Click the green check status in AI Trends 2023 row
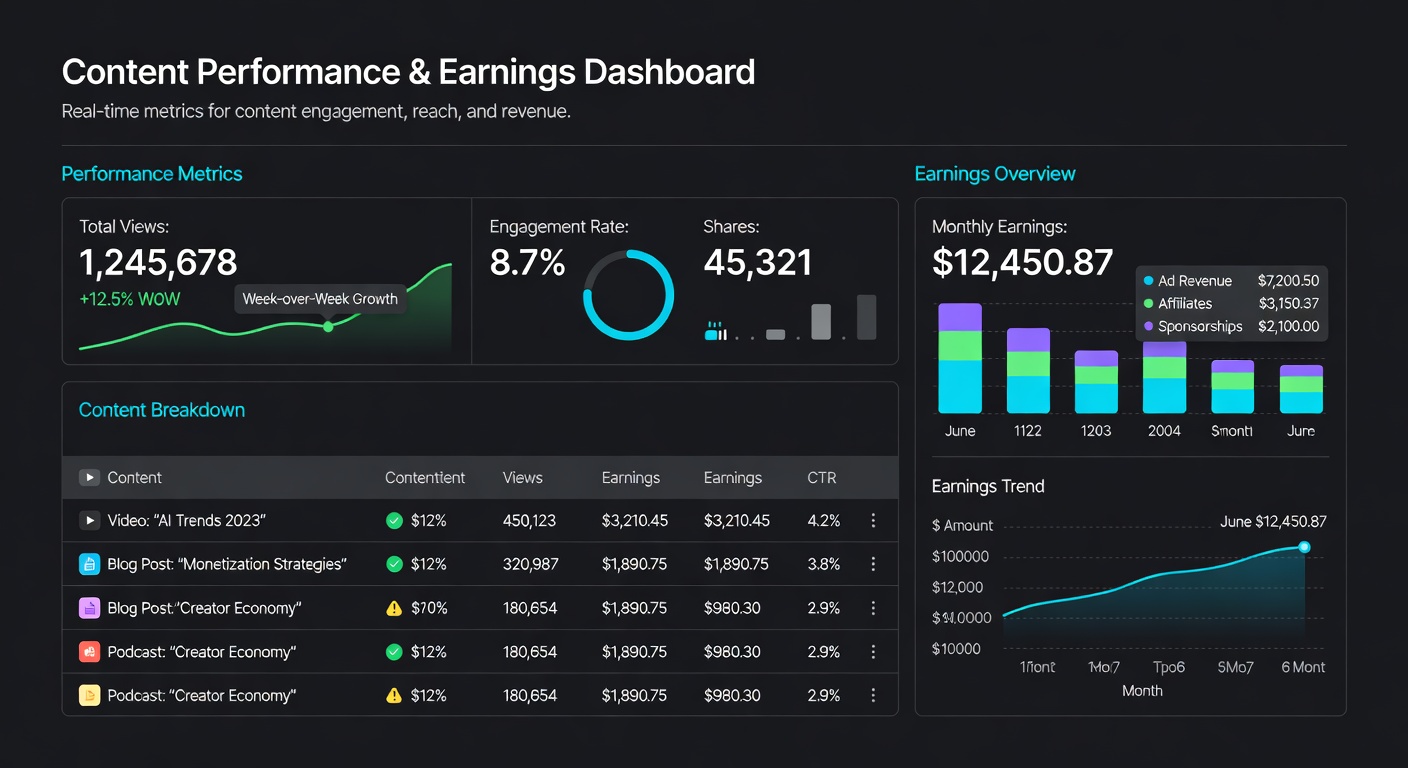This screenshot has height=768, width=1408. [394, 520]
